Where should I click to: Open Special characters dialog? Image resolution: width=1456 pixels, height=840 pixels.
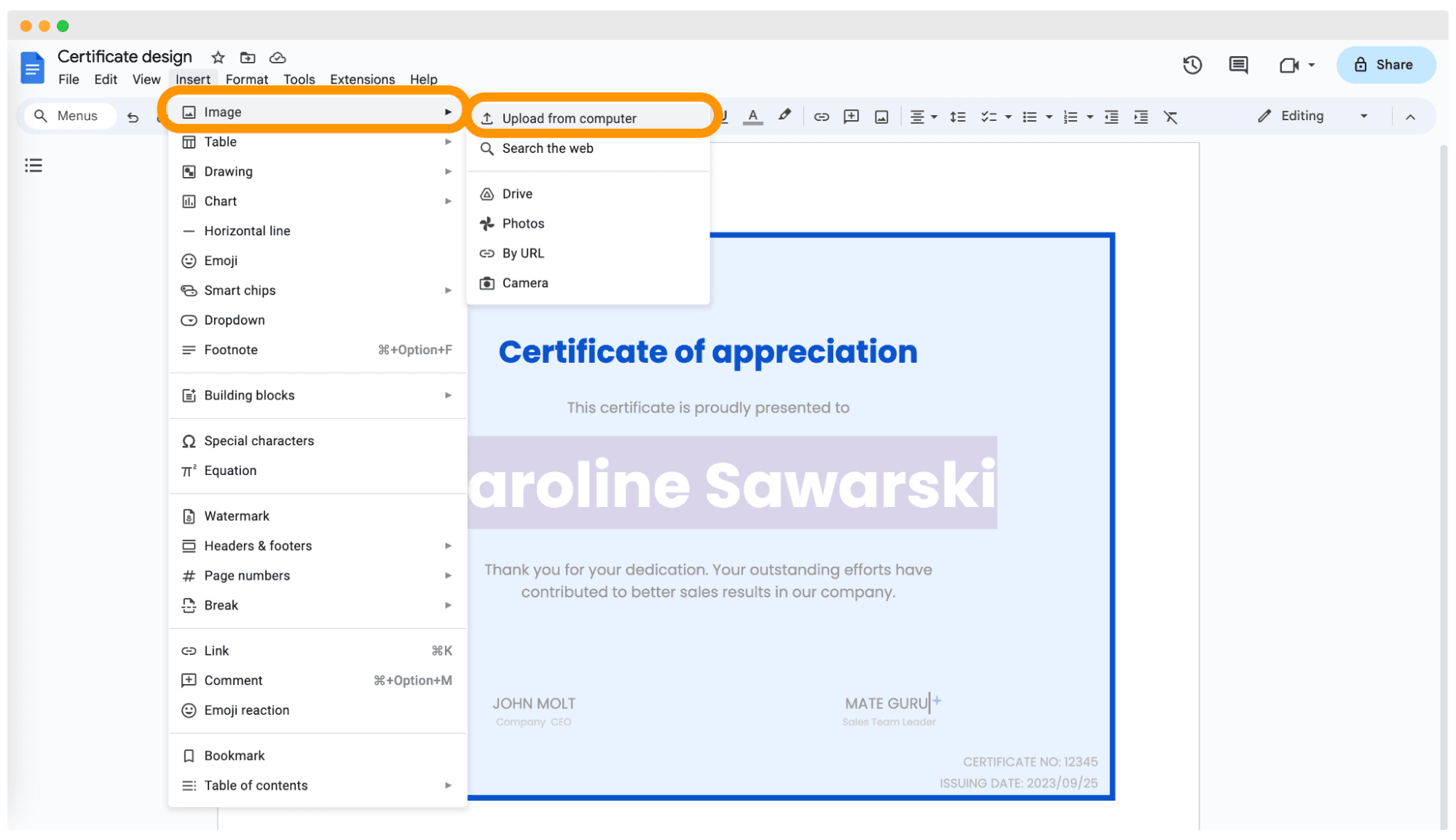click(317, 442)
